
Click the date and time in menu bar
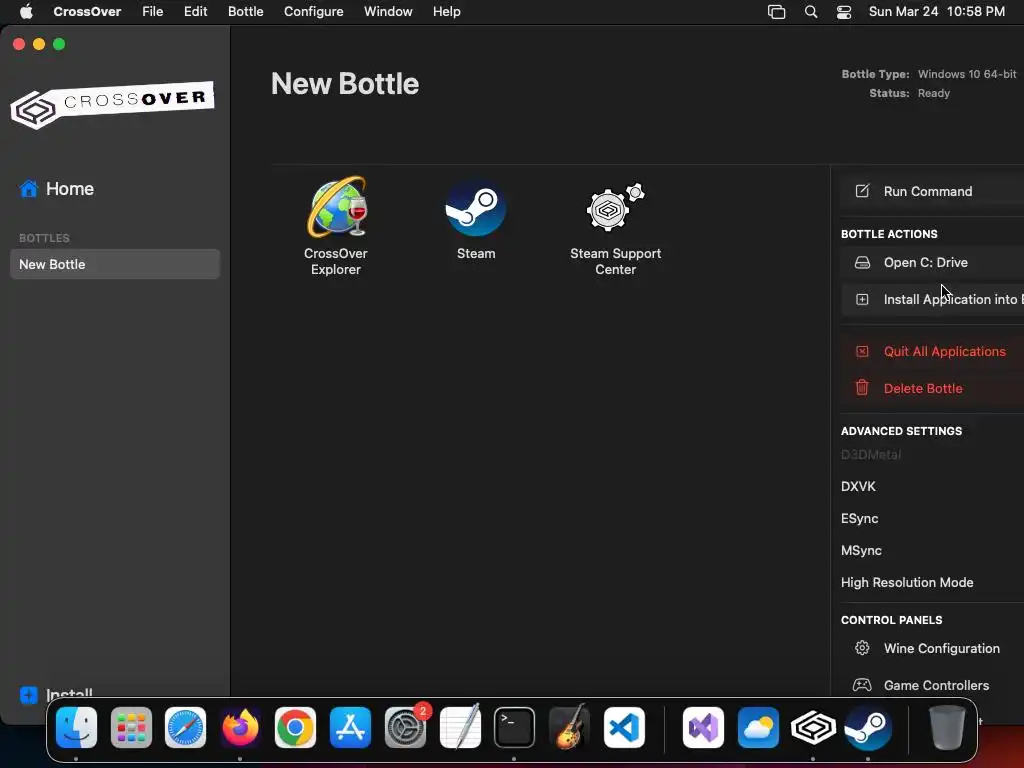pos(936,12)
